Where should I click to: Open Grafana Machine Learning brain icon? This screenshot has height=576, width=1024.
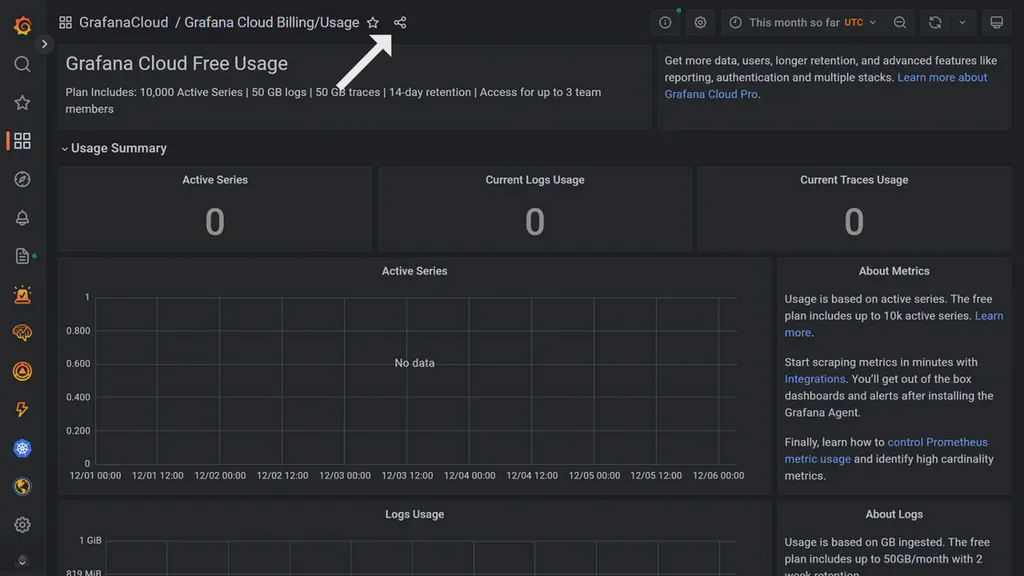[22, 332]
